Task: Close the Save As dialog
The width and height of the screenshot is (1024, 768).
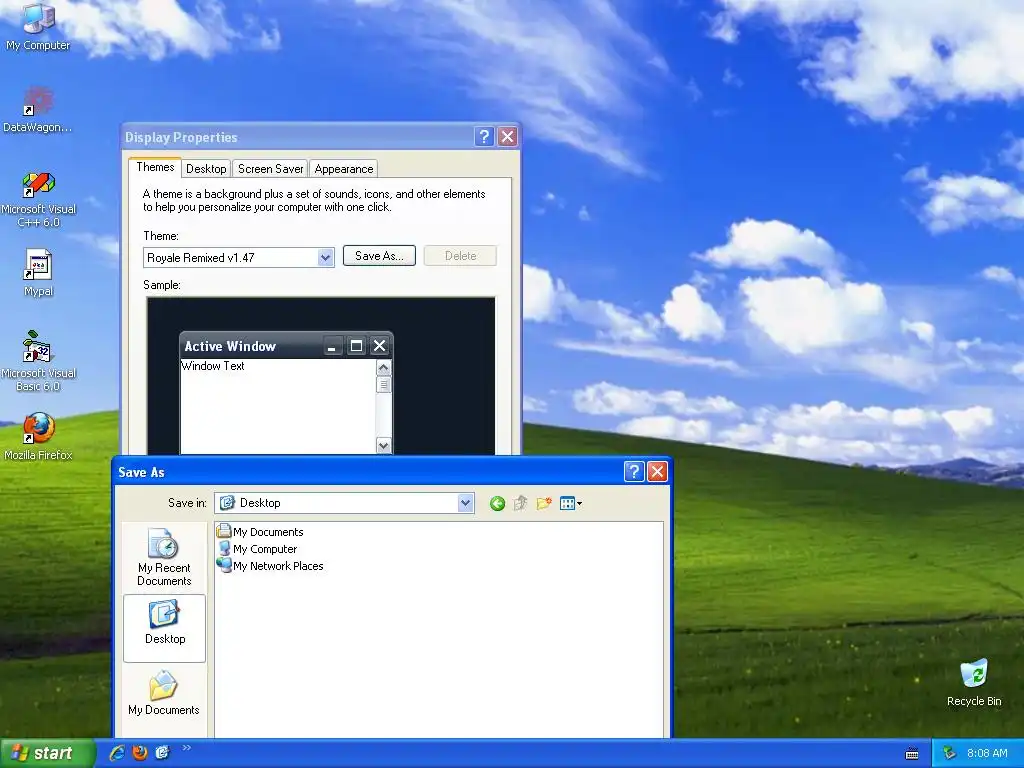Action: (x=657, y=472)
